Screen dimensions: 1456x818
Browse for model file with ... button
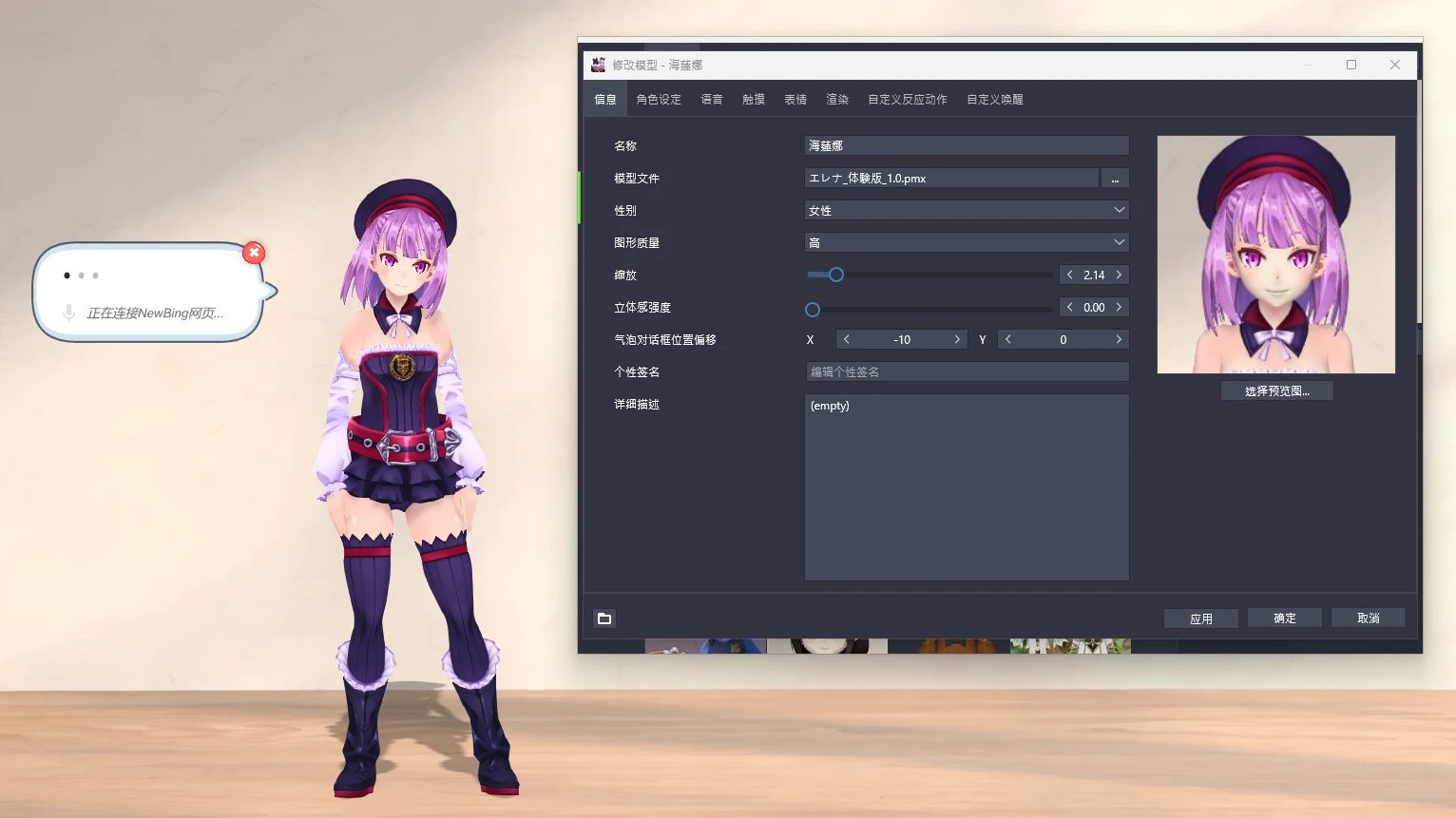click(1115, 179)
